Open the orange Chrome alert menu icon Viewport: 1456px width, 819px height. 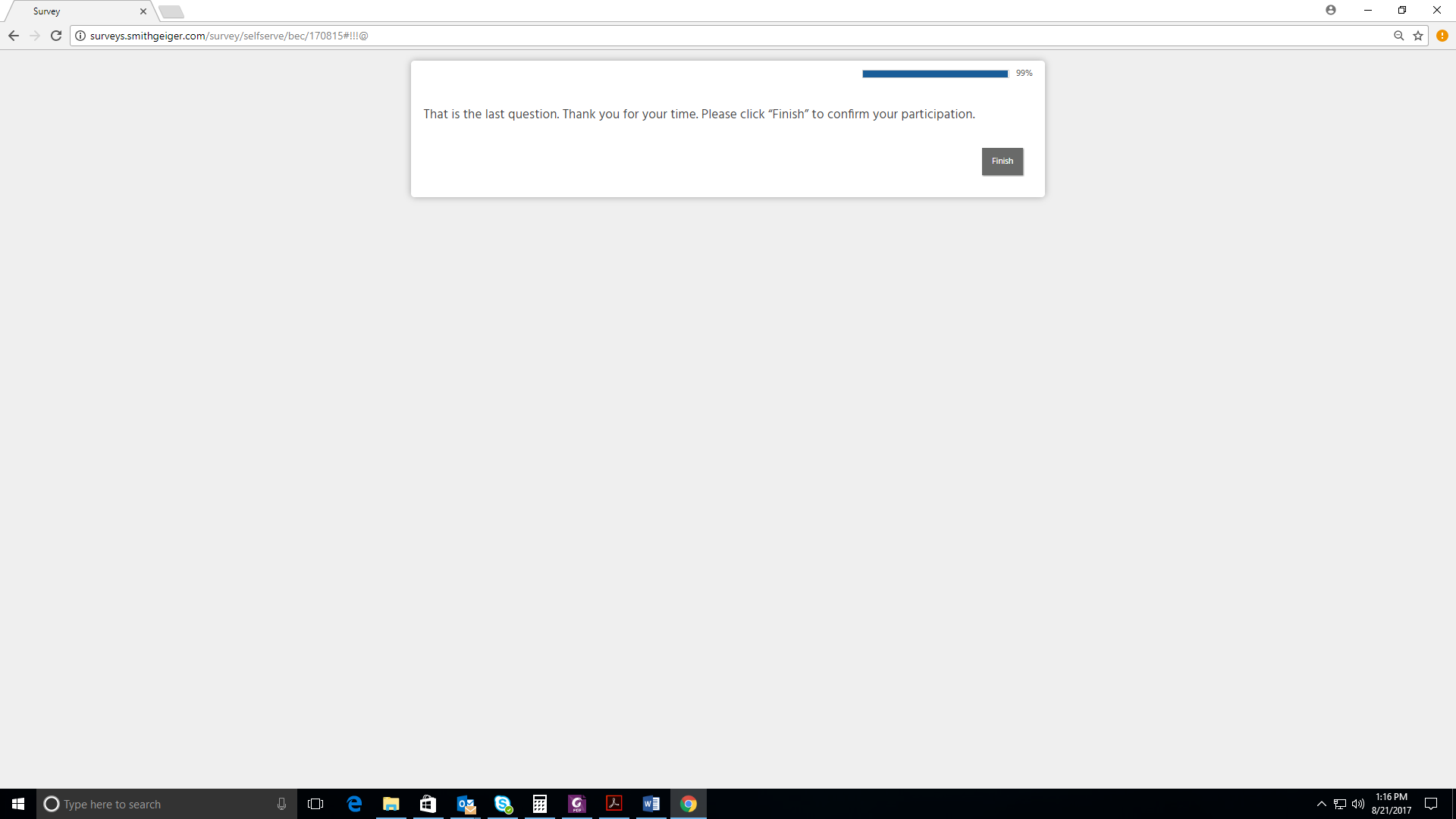click(1442, 36)
